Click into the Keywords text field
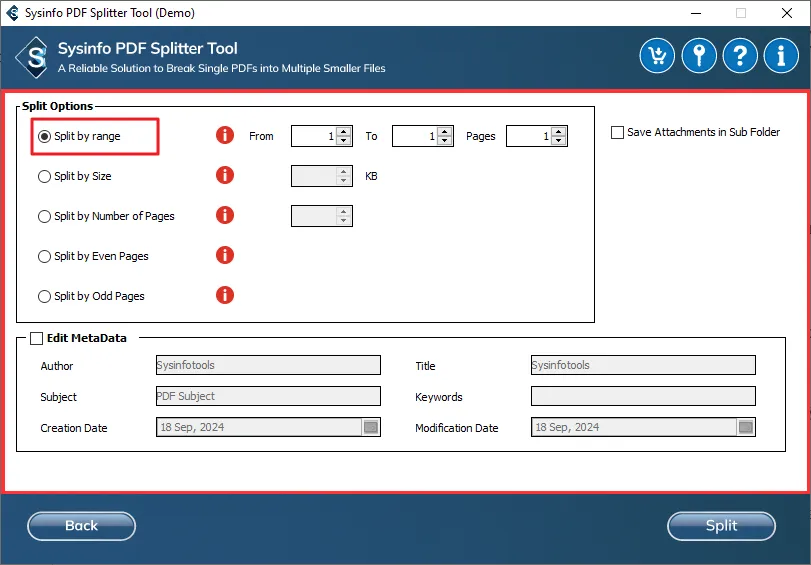This screenshot has height=565, width=811. (642, 396)
